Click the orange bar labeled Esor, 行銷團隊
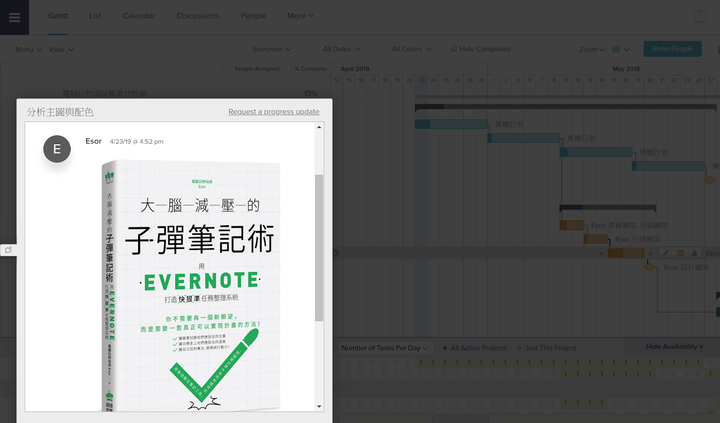 click(x=596, y=239)
